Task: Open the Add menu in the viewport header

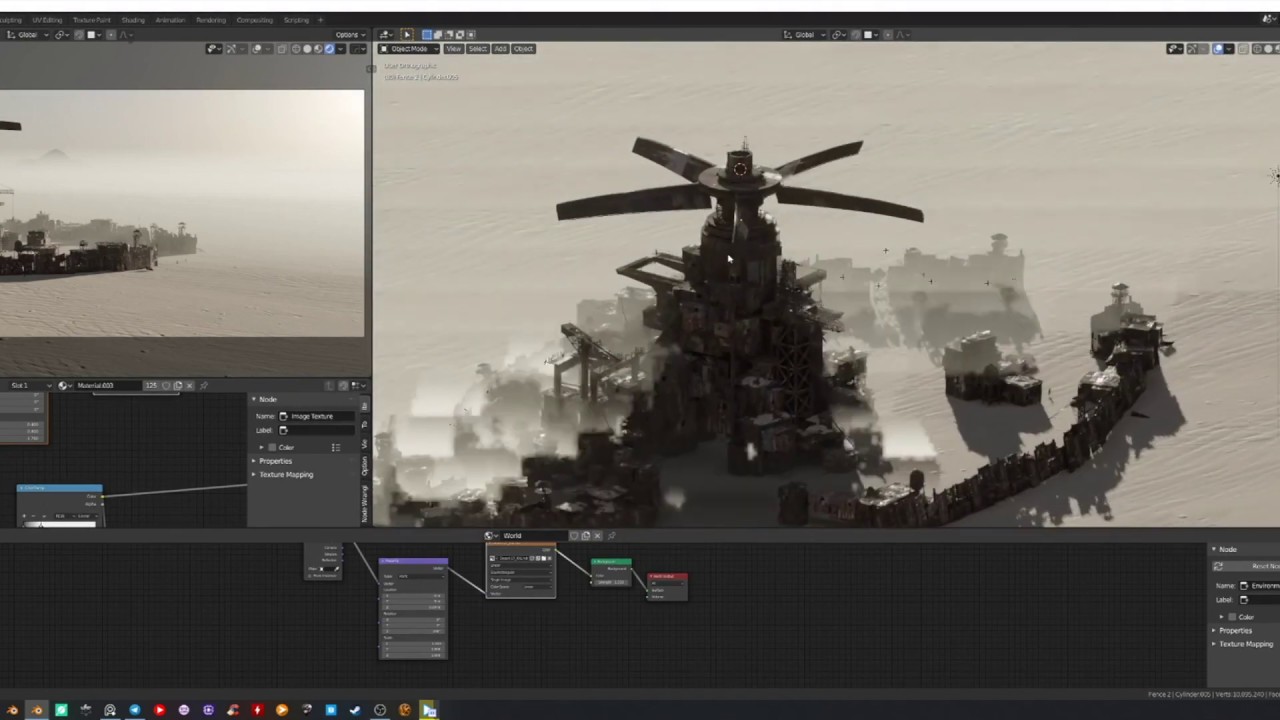Action: (500, 48)
